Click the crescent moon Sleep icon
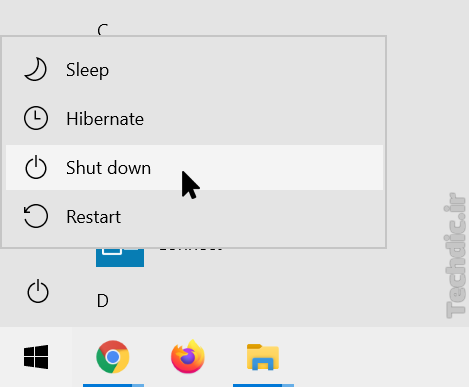This screenshot has height=387, width=469. tap(35, 69)
